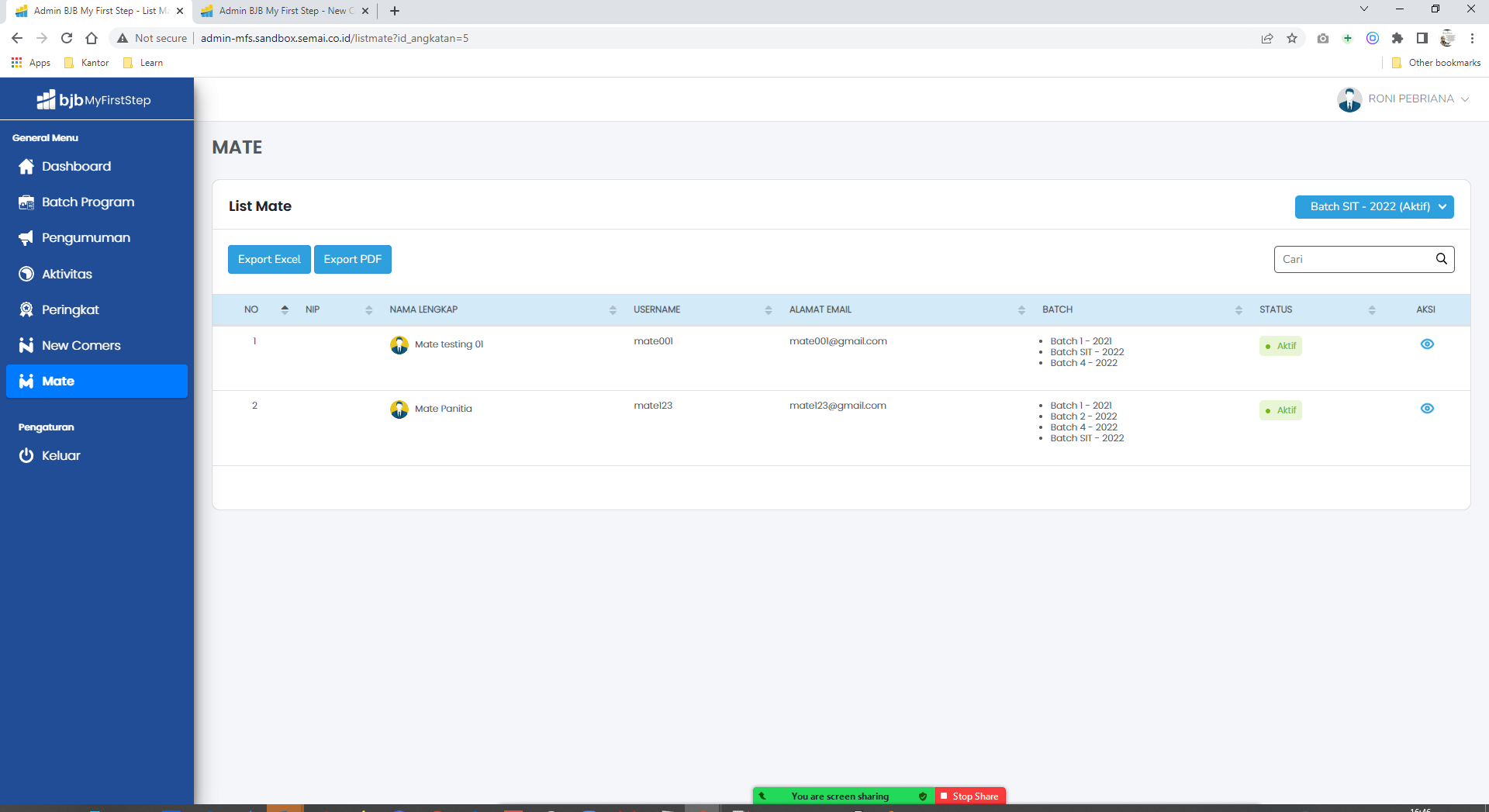This screenshot has height=812, width=1489.
Task: Open the RONI PEBRIANA user dropdown
Action: pyautogui.click(x=1418, y=99)
